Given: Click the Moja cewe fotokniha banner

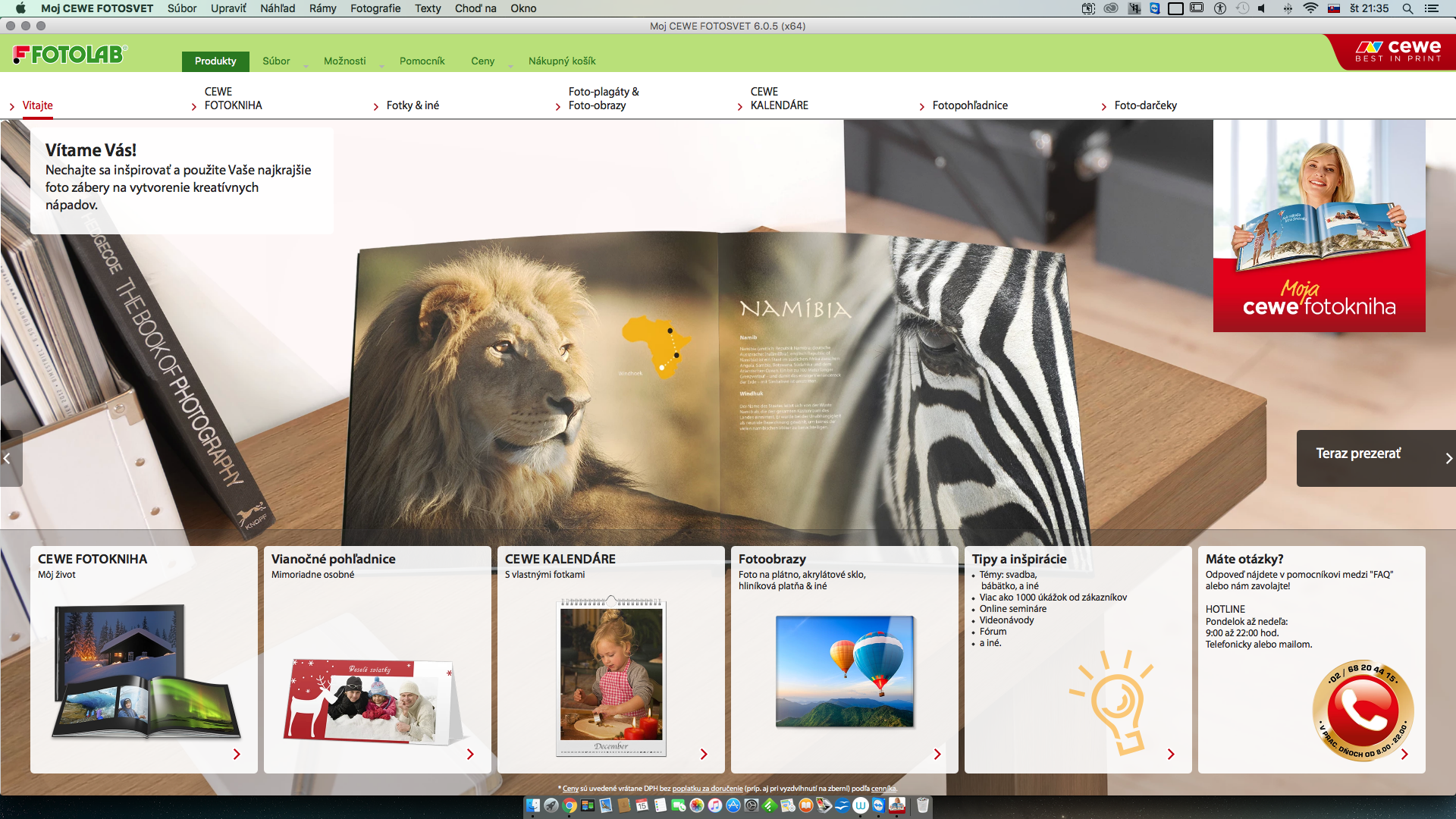Looking at the screenshot, I should click(x=1319, y=226).
